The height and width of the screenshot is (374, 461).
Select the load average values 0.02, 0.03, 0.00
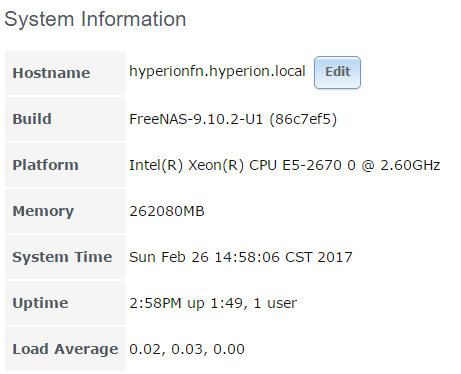point(187,349)
